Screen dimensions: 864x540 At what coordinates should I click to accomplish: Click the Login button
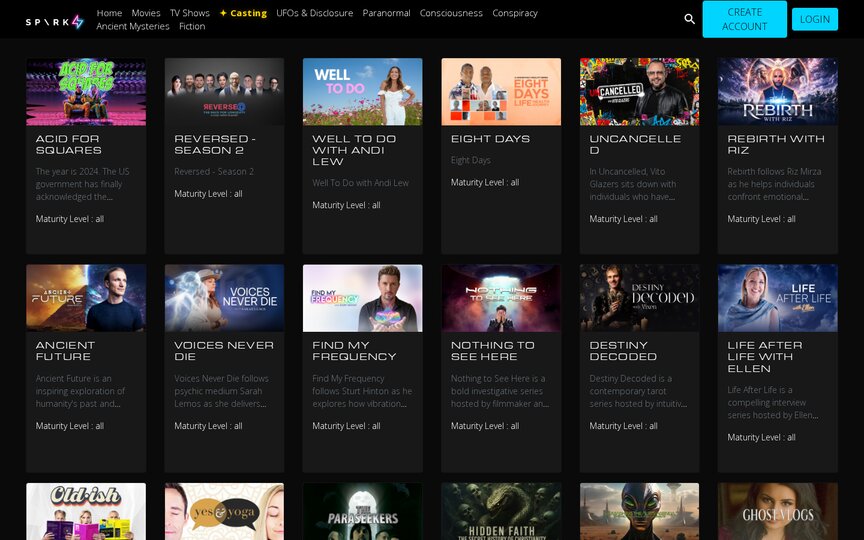[815, 19]
